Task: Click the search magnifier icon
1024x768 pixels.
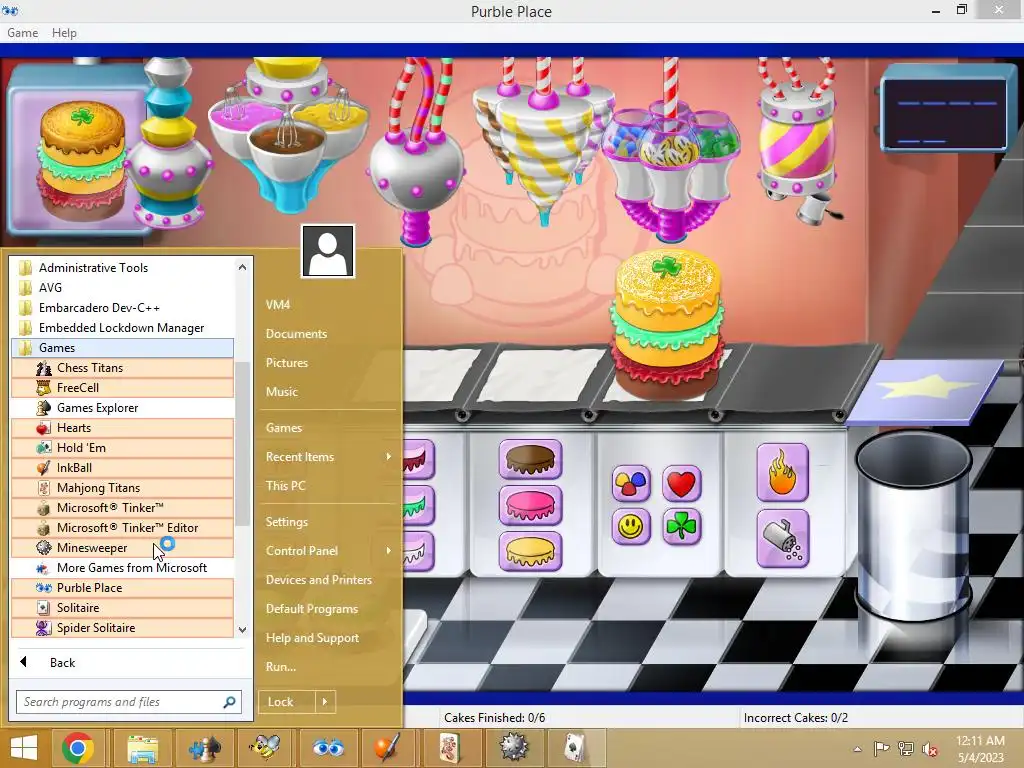Action: point(229,702)
